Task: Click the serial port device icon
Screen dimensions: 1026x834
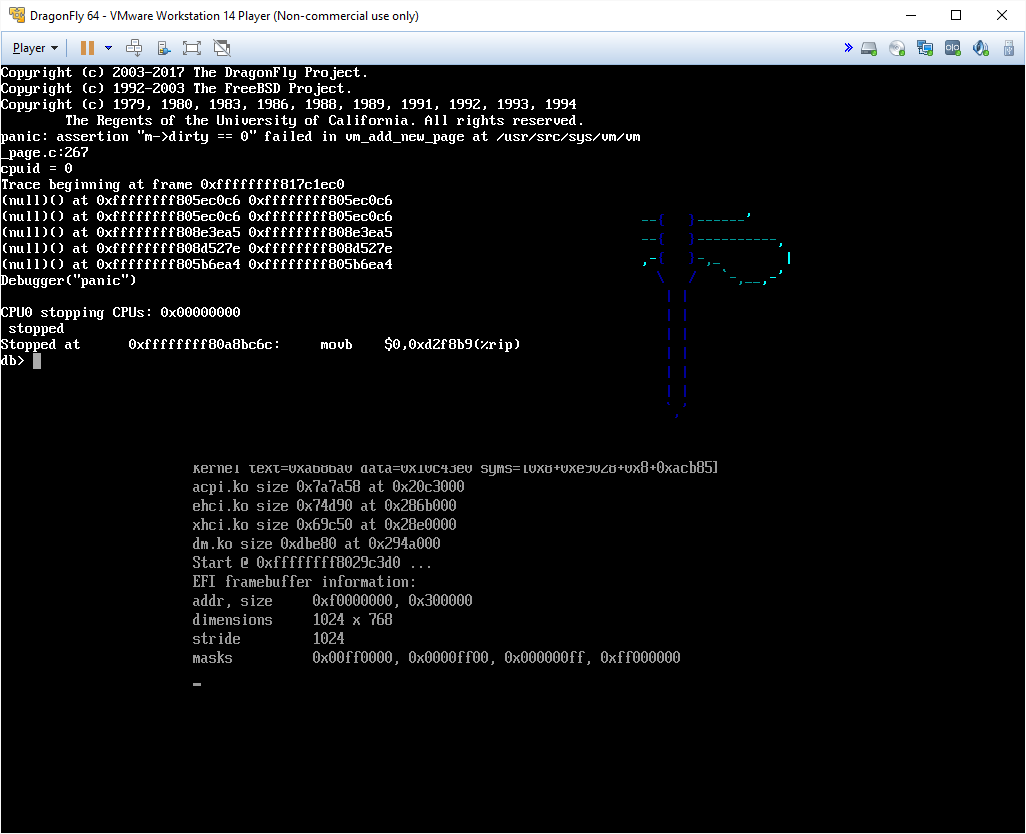Action: (x=953, y=48)
